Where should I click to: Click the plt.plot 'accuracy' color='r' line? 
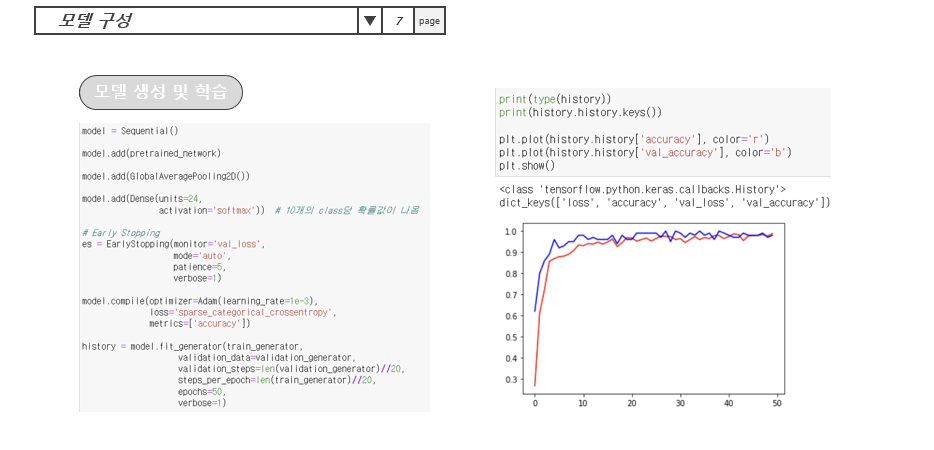pos(634,139)
